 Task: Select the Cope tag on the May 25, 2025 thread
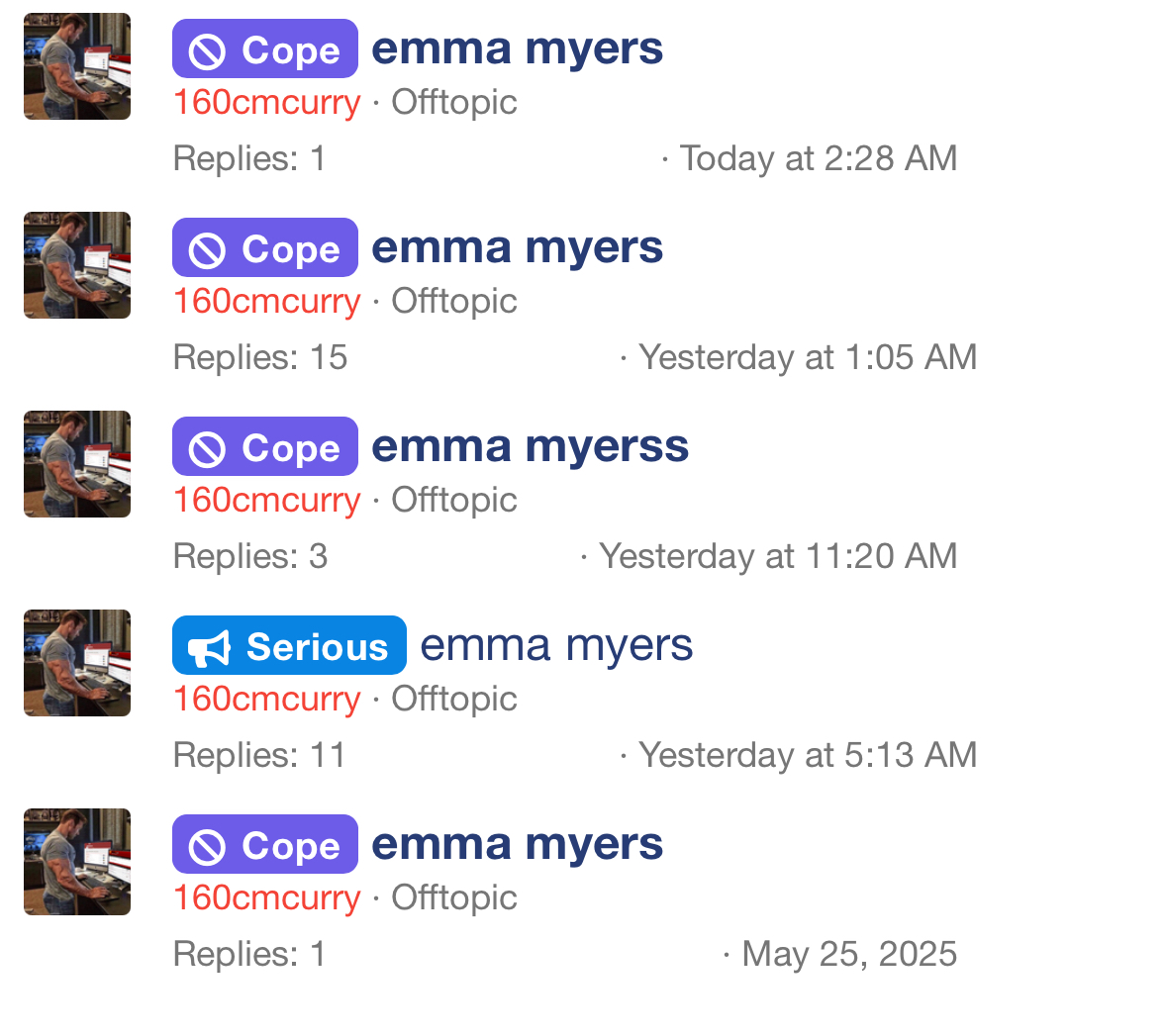coord(264,845)
